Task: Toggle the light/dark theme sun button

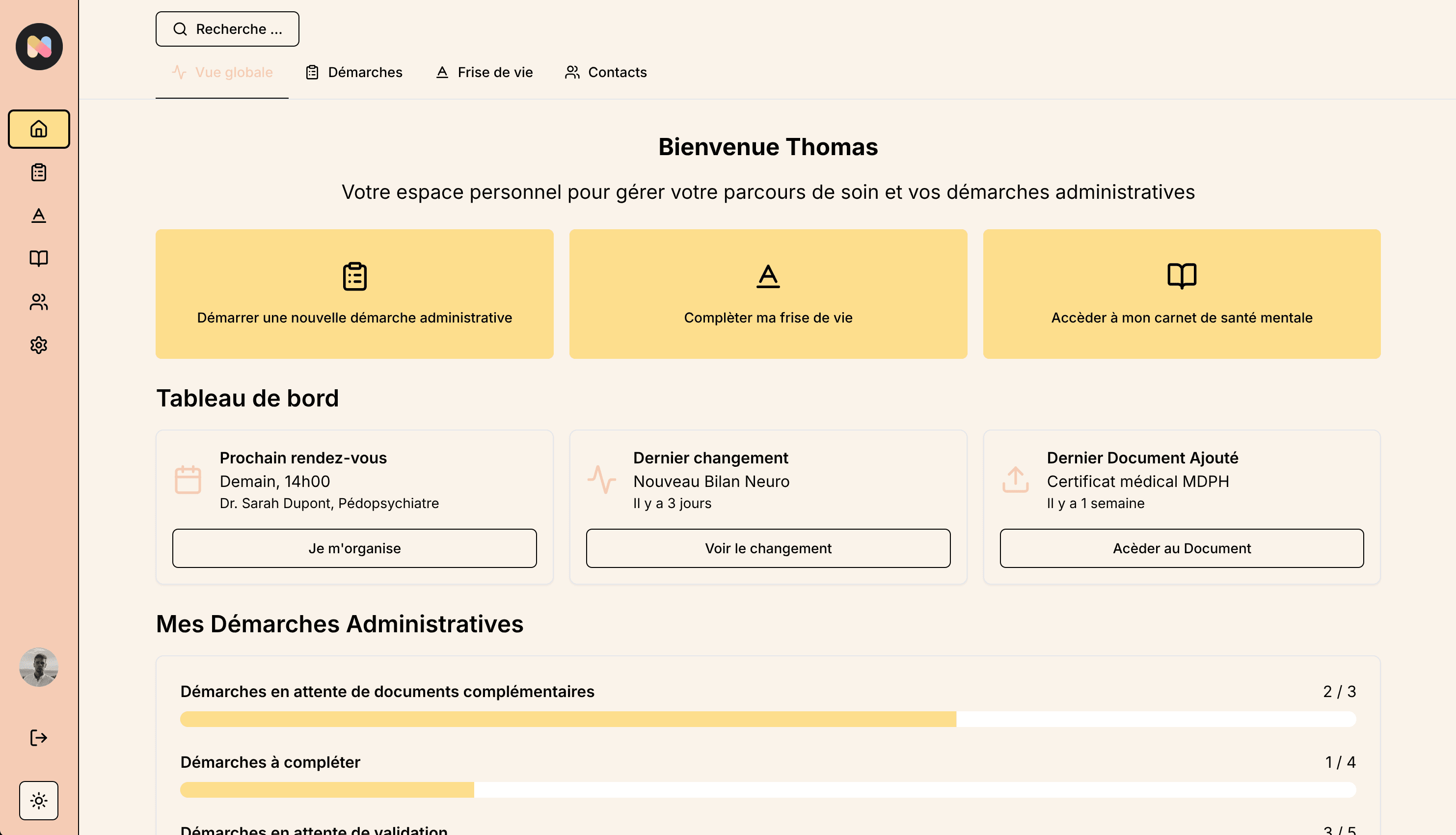Action: pos(39,800)
